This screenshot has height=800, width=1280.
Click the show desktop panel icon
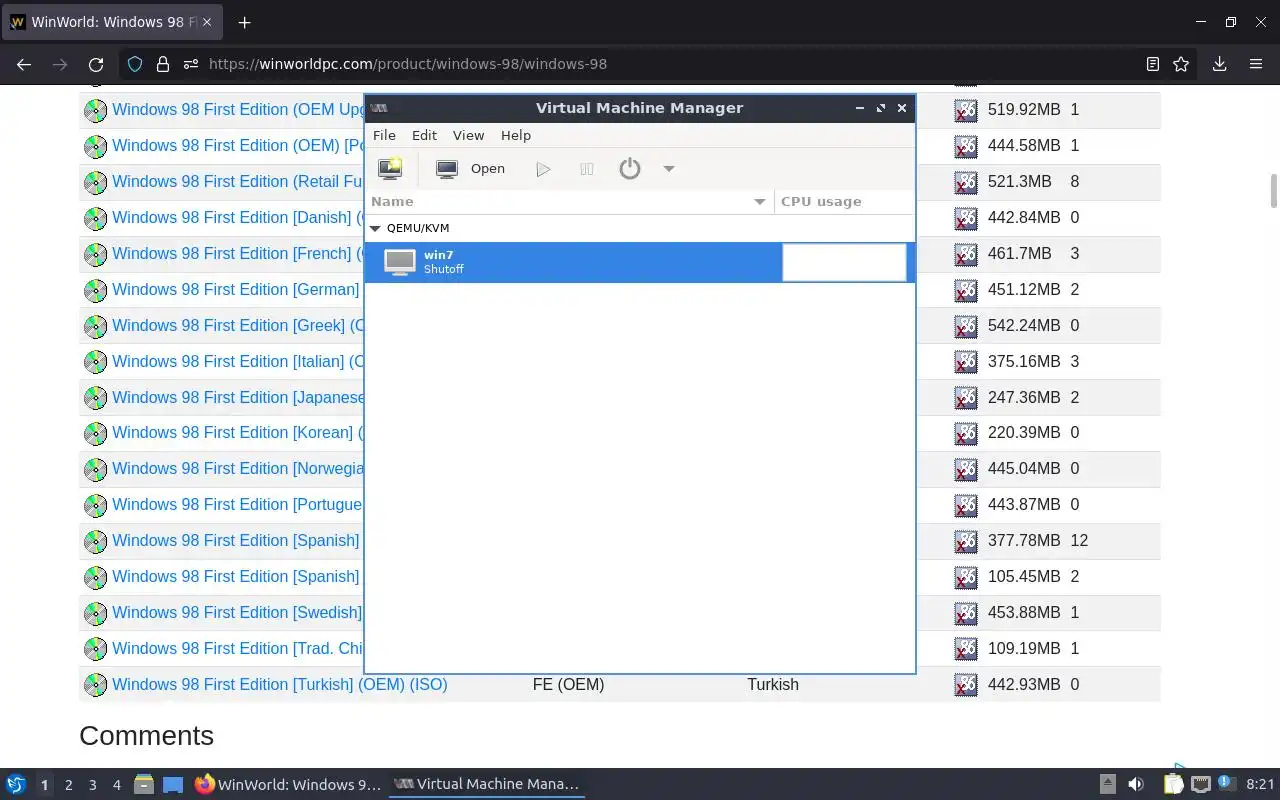173,785
